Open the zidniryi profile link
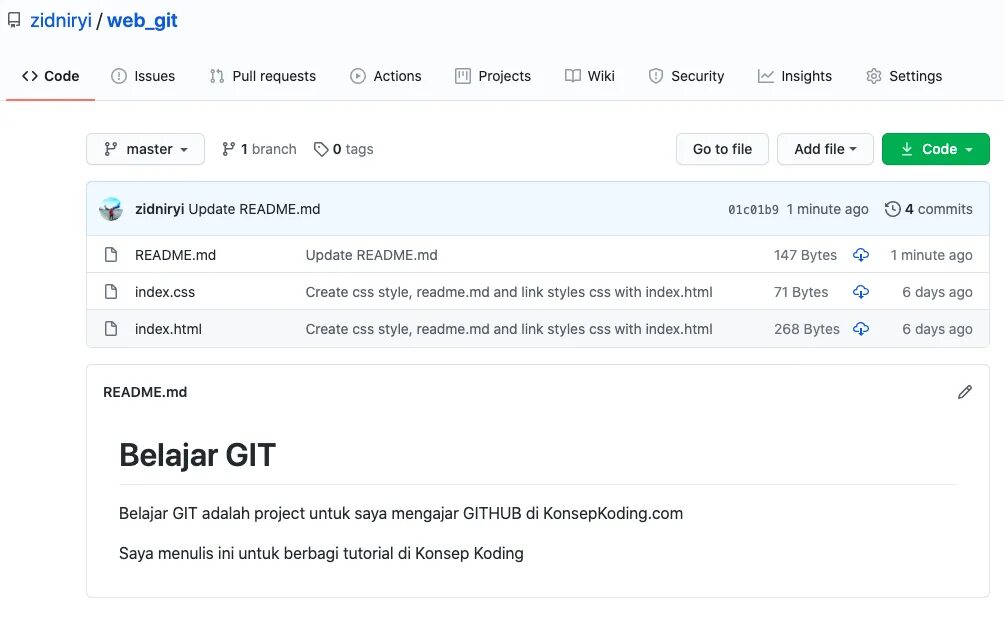Viewport: 1004px width, 643px height. (61, 20)
